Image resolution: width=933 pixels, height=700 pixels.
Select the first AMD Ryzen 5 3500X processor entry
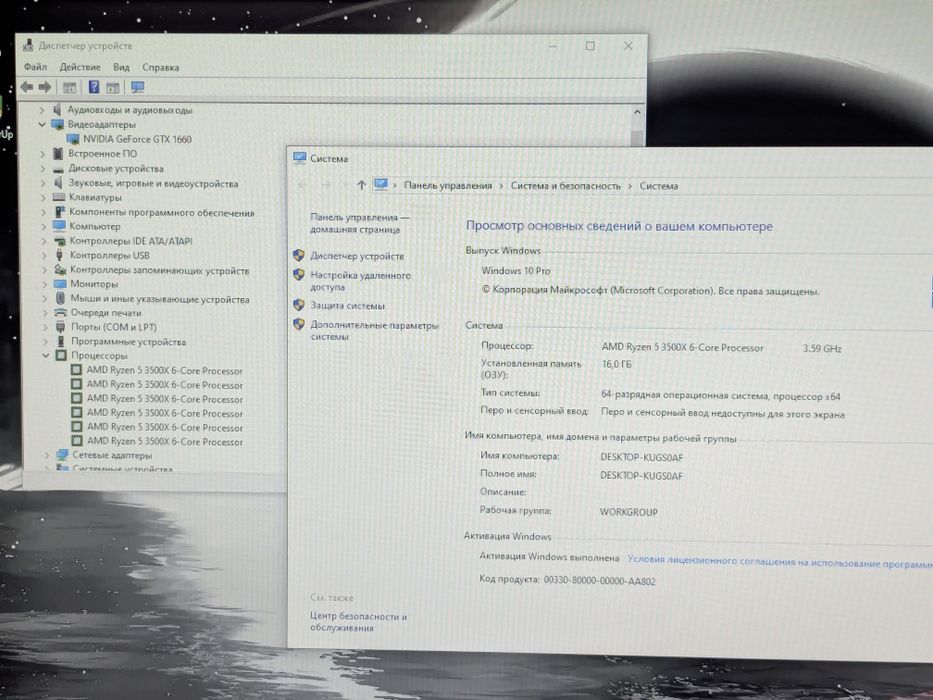click(x=164, y=370)
